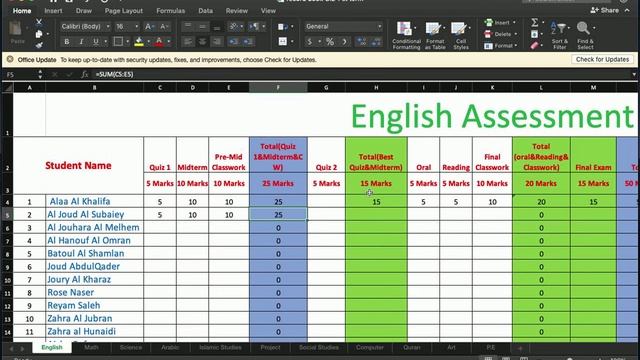This screenshot has height=360, width=640.
Task: Apply percent style format
Action: pyautogui.click(x=330, y=42)
